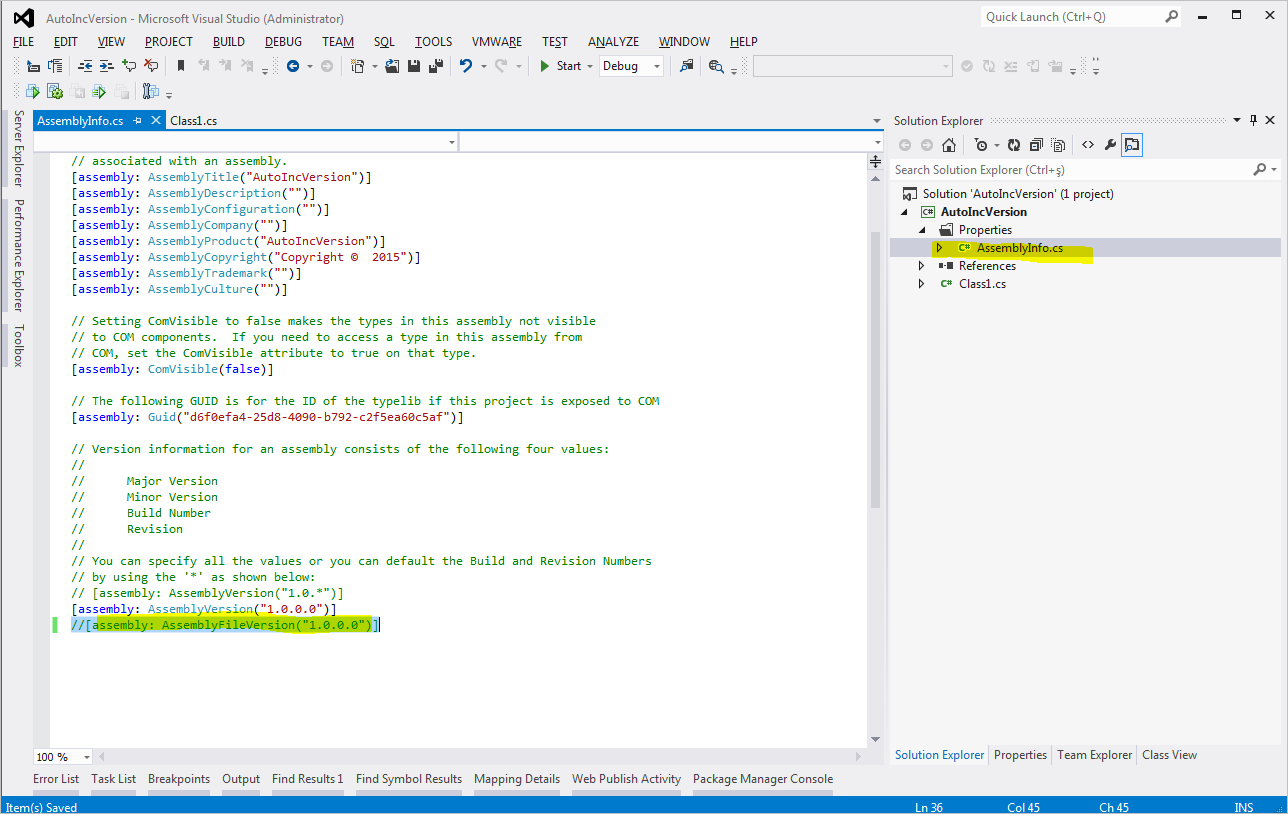Toggle a bookmark with the bookmark icon
Screen dimensions: 1288x814
(181, 66)
